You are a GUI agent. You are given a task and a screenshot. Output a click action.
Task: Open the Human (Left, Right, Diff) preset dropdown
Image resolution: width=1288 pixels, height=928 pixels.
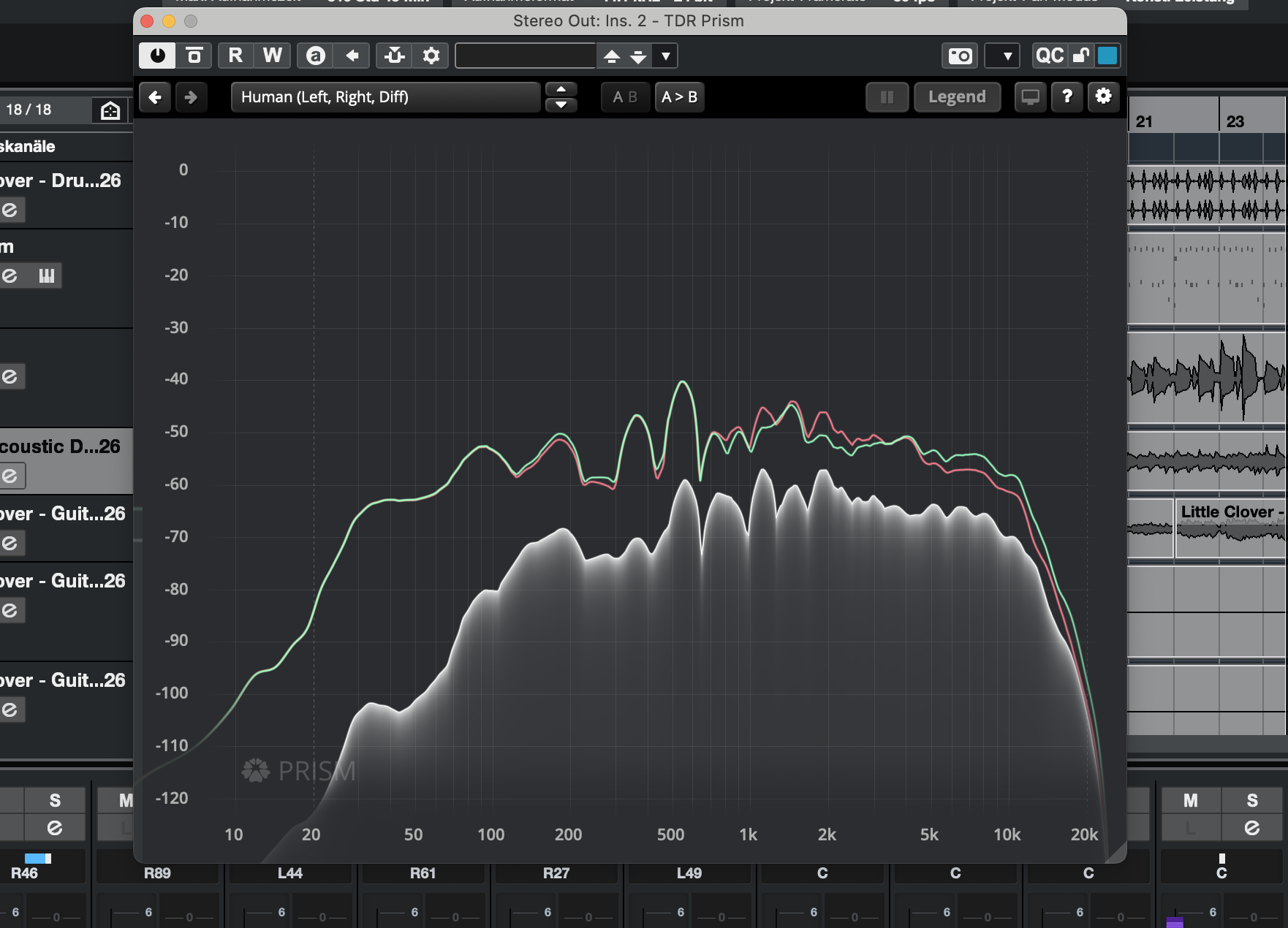(385, 97)
